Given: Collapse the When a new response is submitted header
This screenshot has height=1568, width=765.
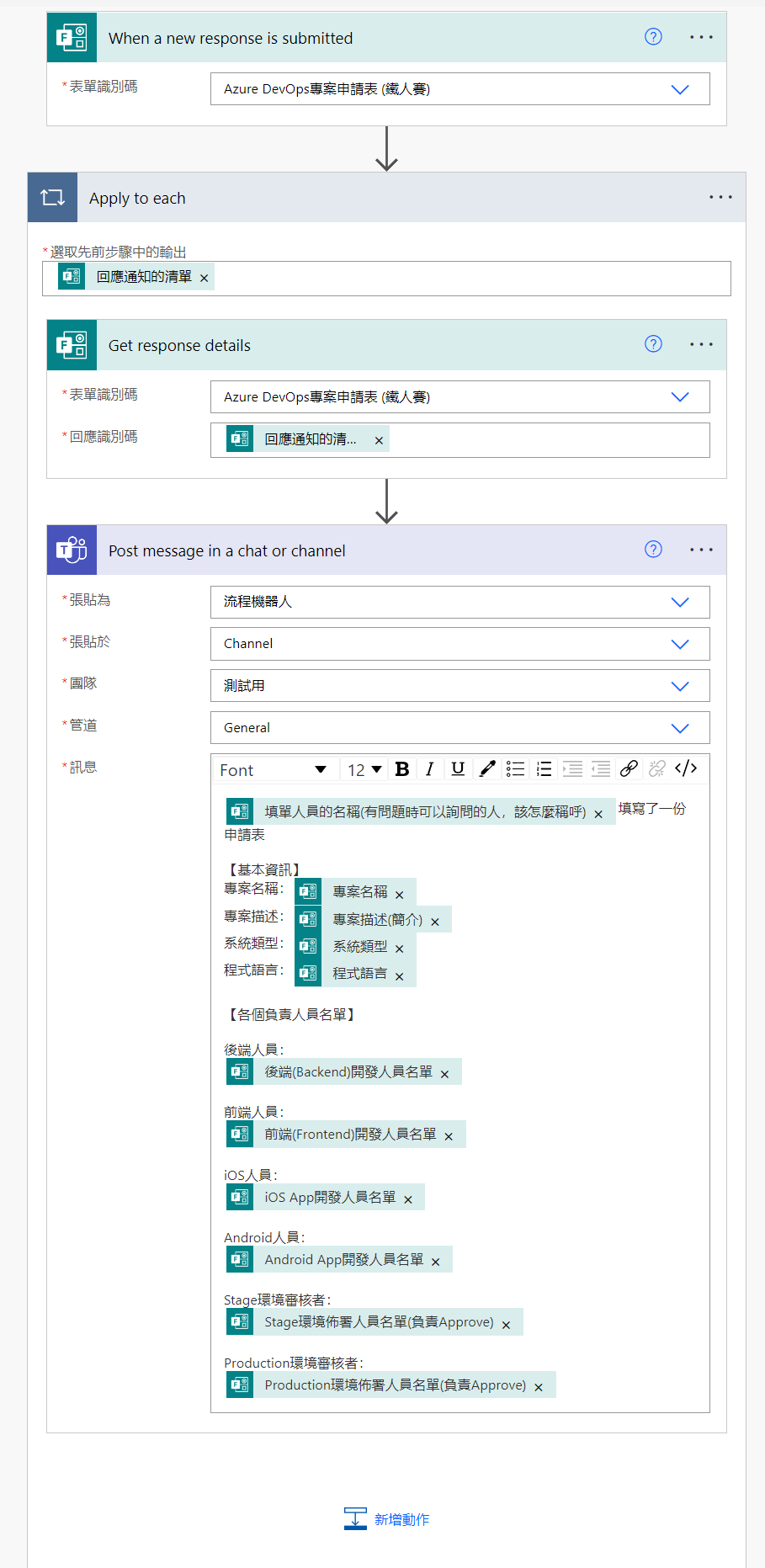Looking at the screenshot, I should (386, 37).
